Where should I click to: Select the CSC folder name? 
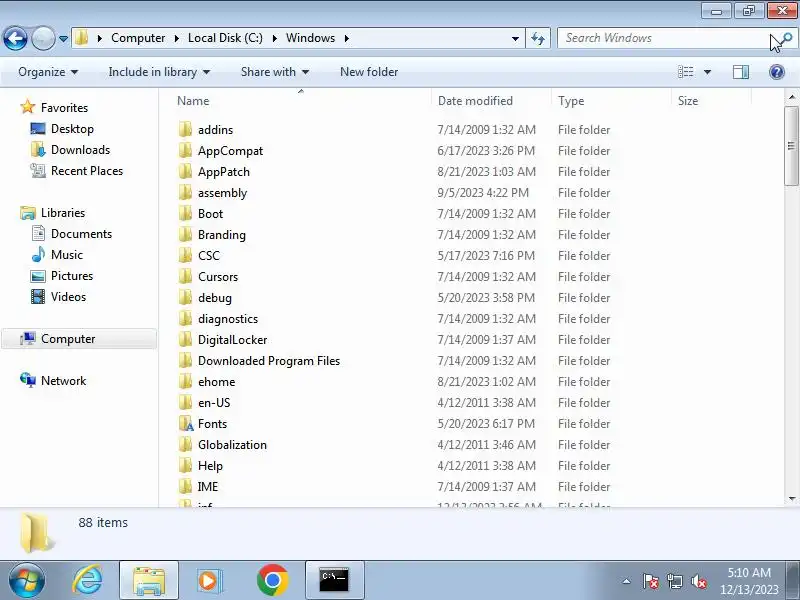click(x=209, y=256)
